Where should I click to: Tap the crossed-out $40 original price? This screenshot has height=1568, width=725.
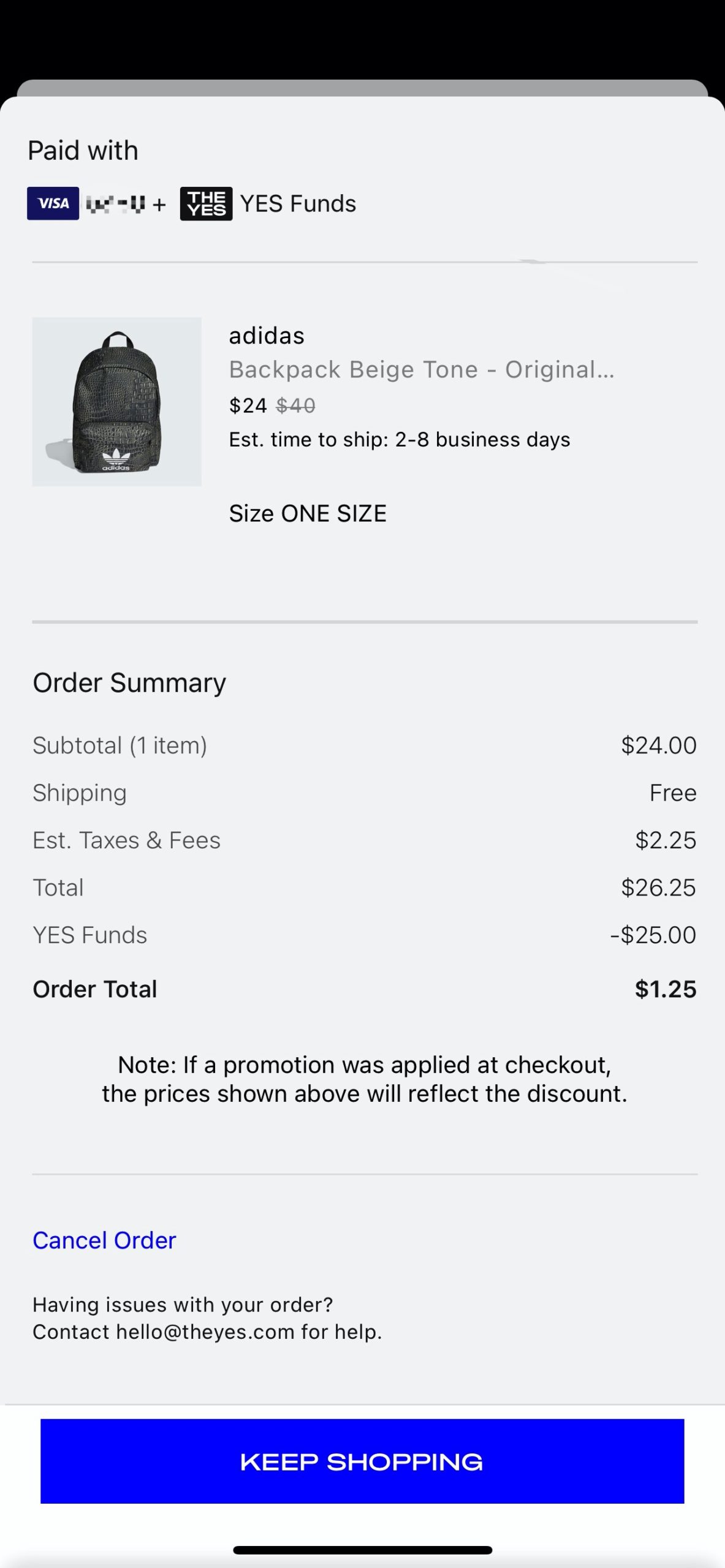tap(295, 405)
